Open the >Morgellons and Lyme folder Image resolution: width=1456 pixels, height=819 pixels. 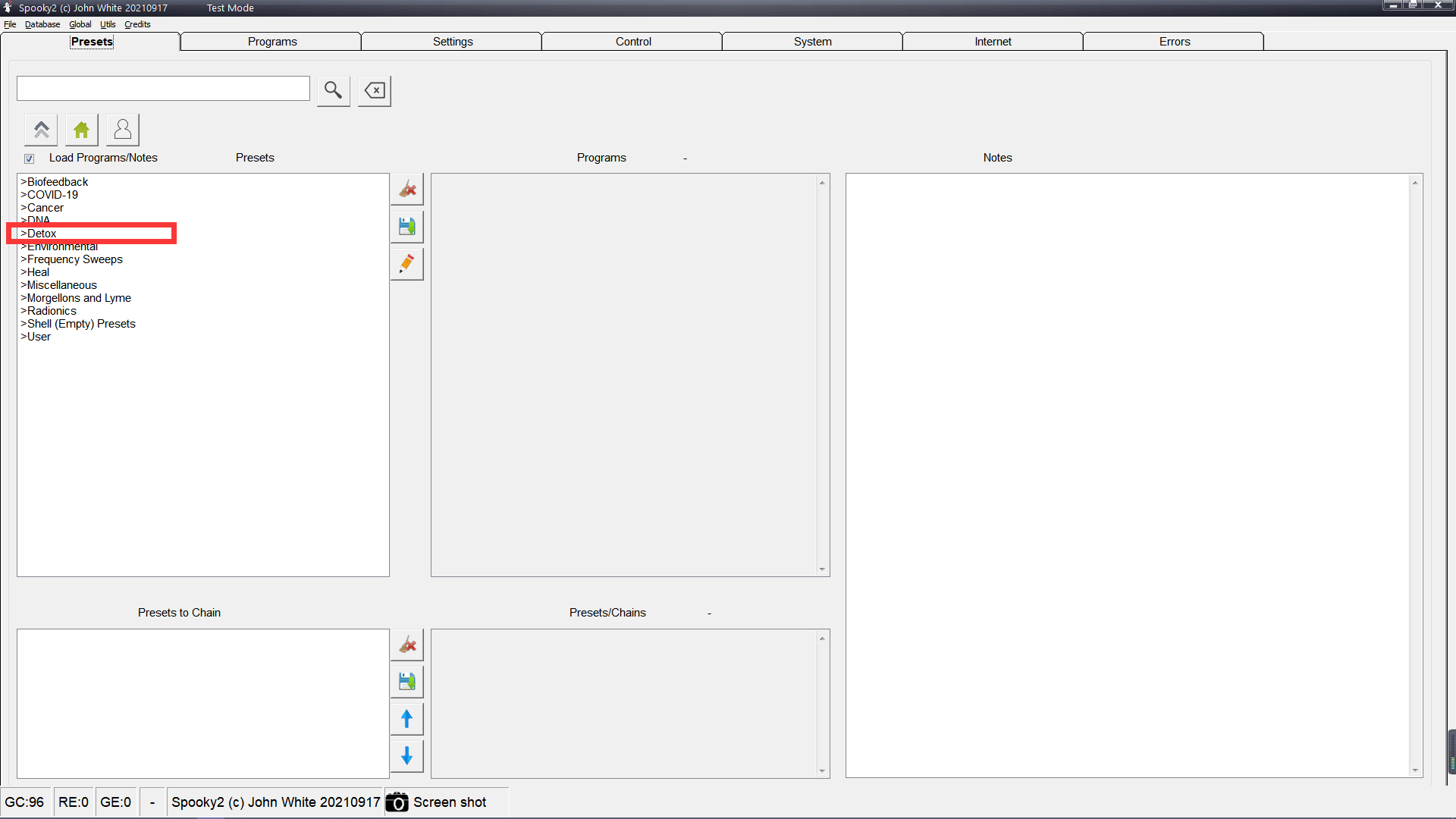click(x=79, y=298)
